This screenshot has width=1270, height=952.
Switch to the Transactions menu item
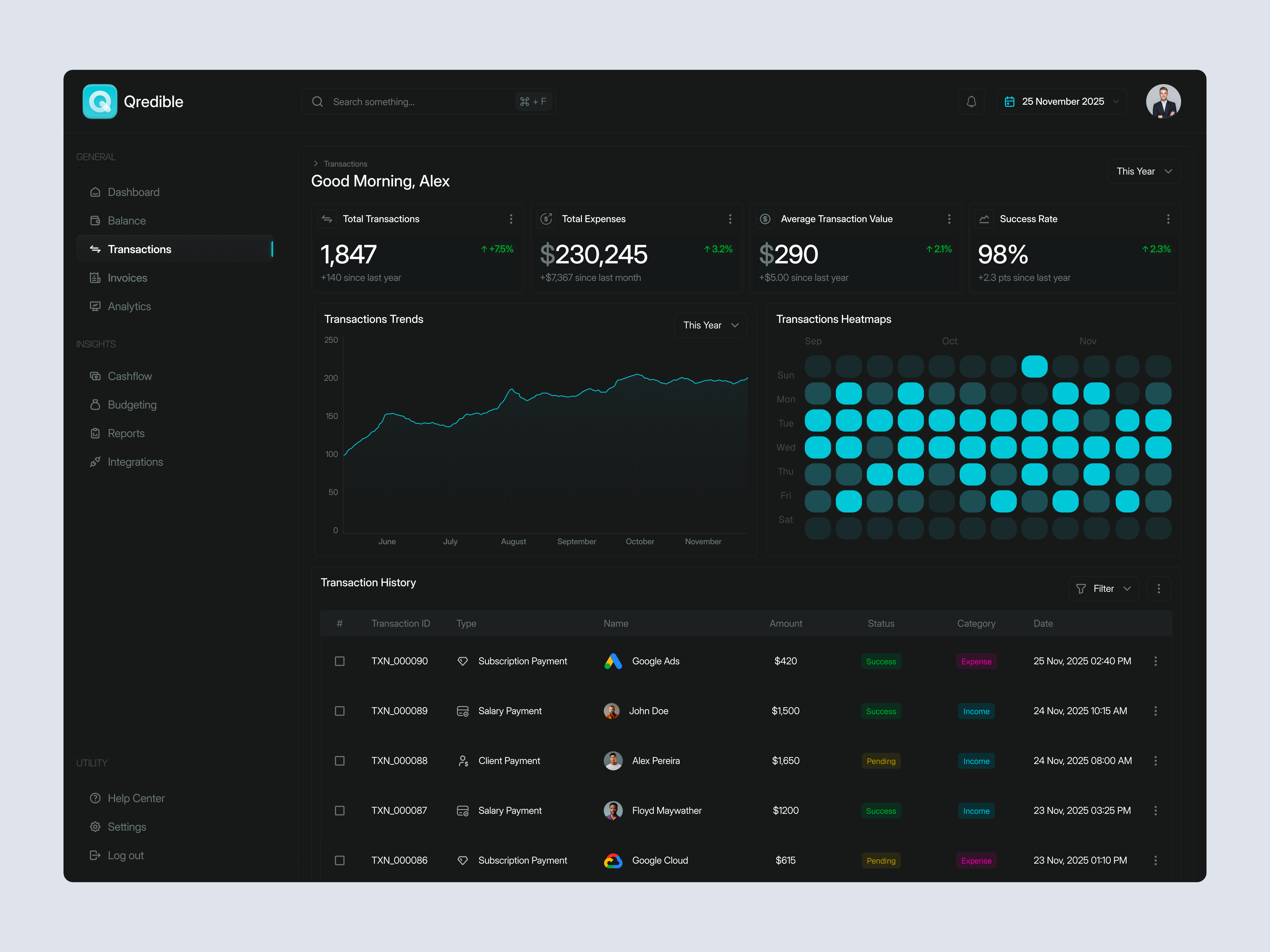click(139, 249)
